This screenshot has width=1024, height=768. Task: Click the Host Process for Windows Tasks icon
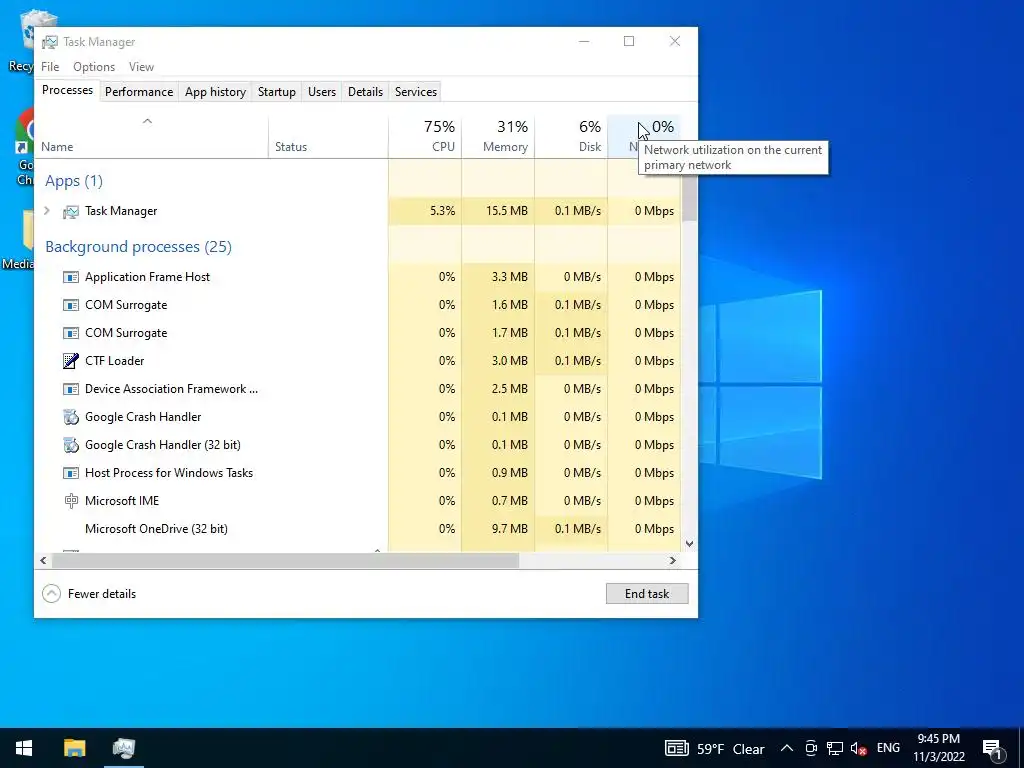pyautogui.click(x=71, y=473)
